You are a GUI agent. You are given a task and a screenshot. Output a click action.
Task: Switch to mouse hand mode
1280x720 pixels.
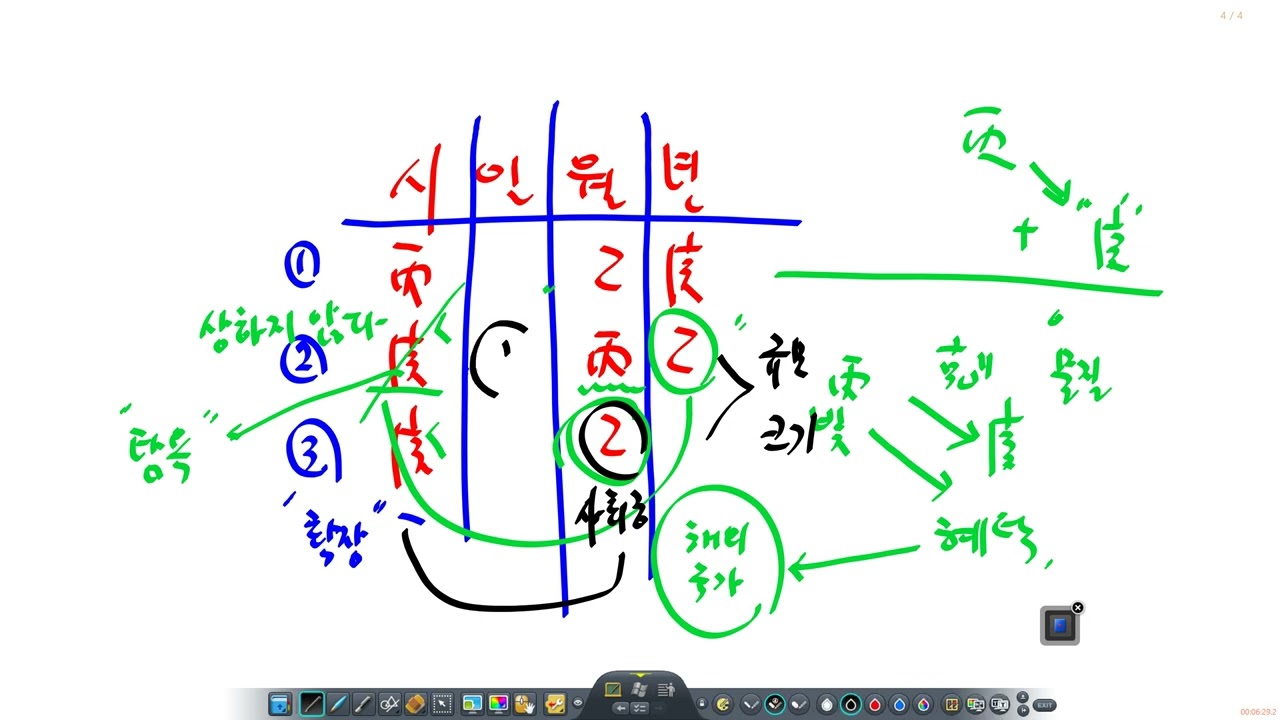click(524, 704)
